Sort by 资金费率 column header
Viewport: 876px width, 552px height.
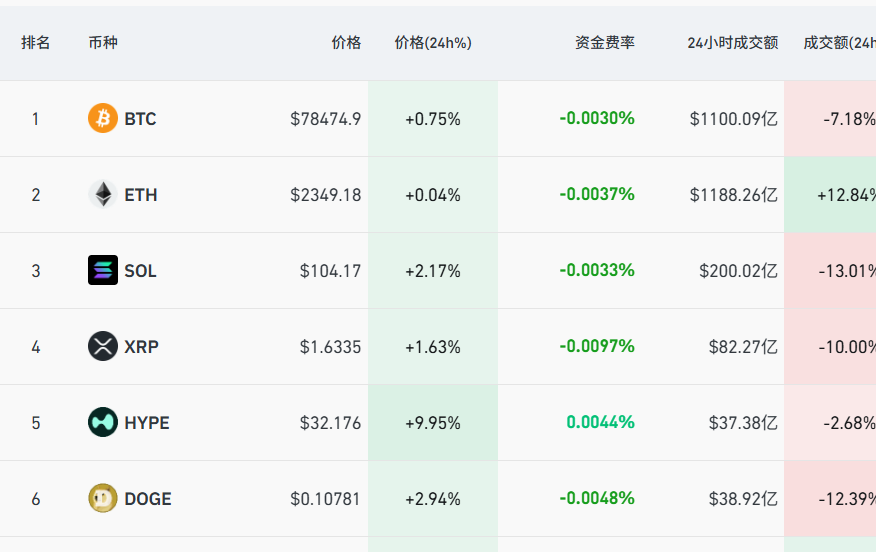click(604, 43)
